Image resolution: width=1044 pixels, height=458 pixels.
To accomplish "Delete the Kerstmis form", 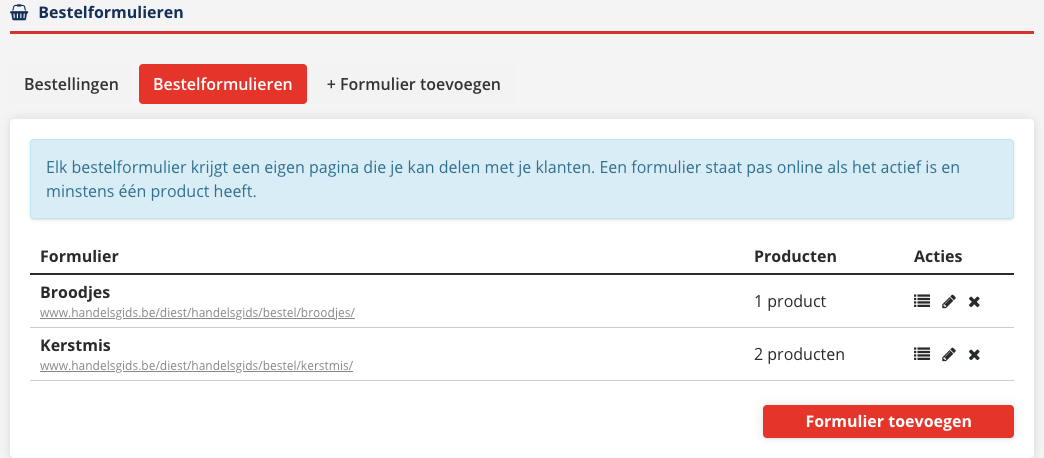I will coord(974,355).
